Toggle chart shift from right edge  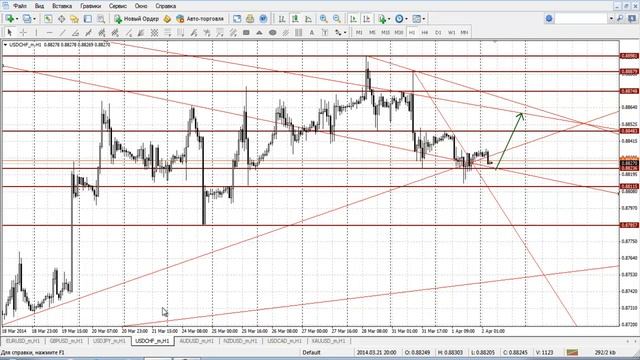click(x=367, y=19)
